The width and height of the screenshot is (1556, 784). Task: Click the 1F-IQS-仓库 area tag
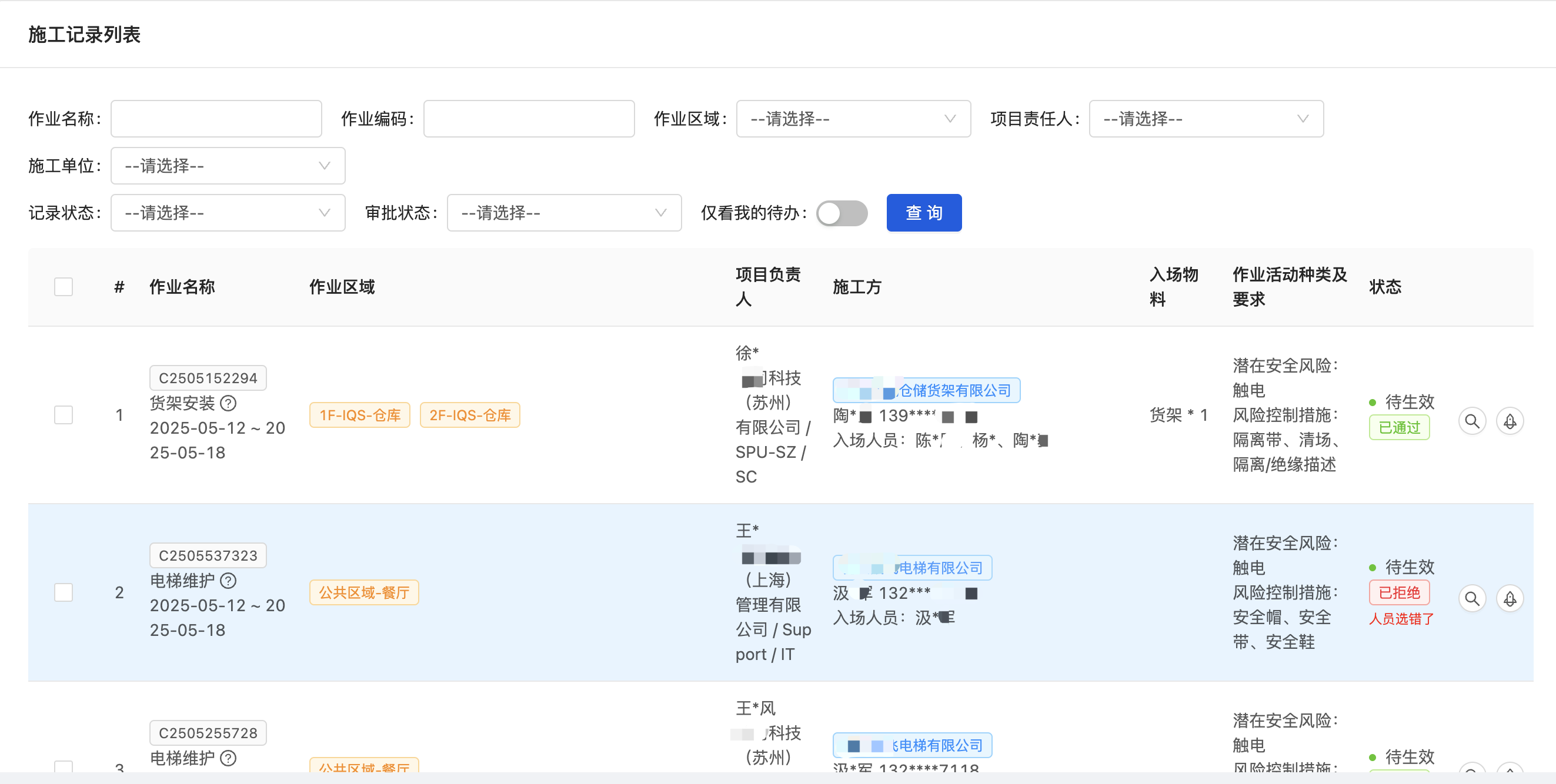point(360,416)
